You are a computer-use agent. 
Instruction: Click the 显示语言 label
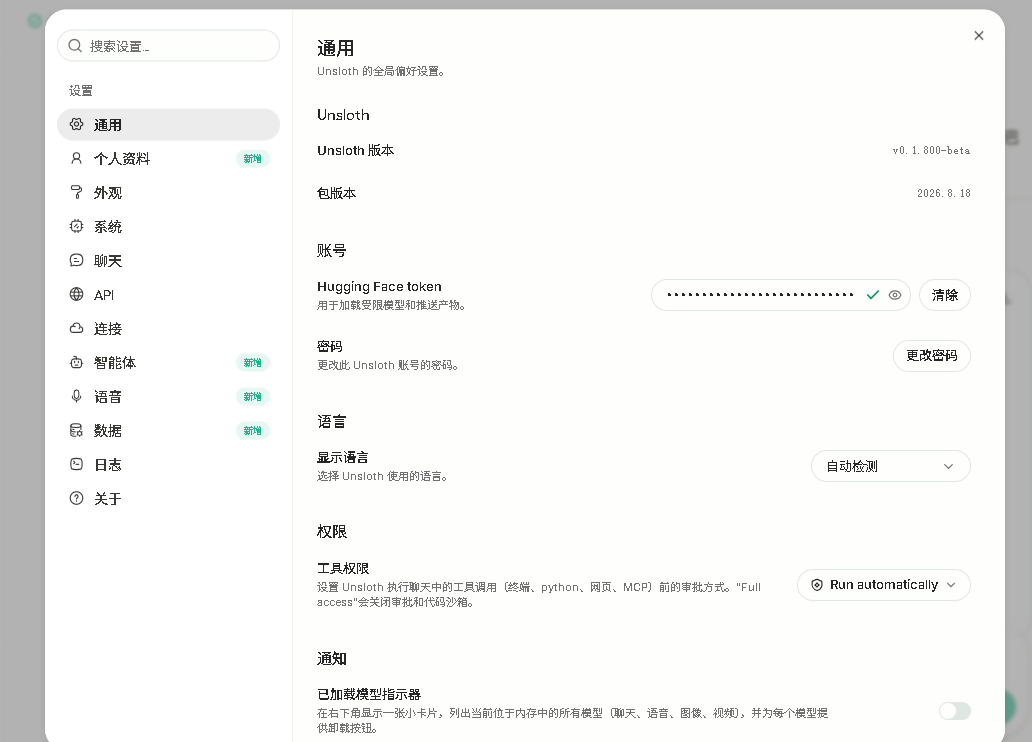coord(343,457)
